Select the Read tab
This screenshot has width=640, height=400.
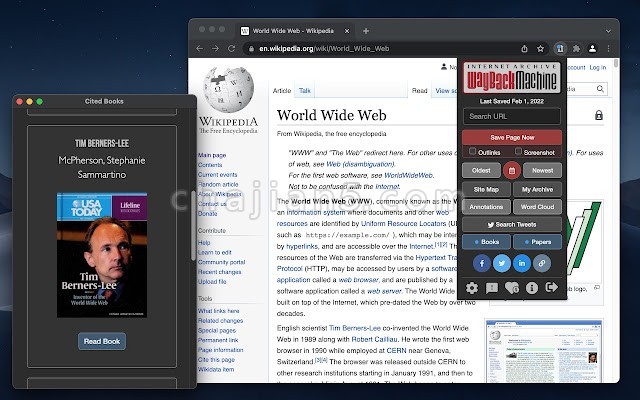[x=420, y=91]
